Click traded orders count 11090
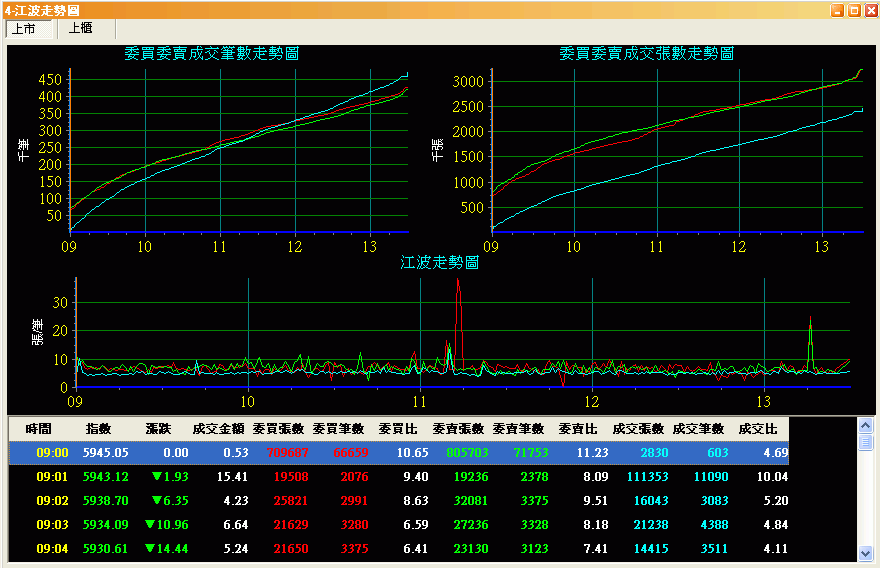 tap(711, 477)
